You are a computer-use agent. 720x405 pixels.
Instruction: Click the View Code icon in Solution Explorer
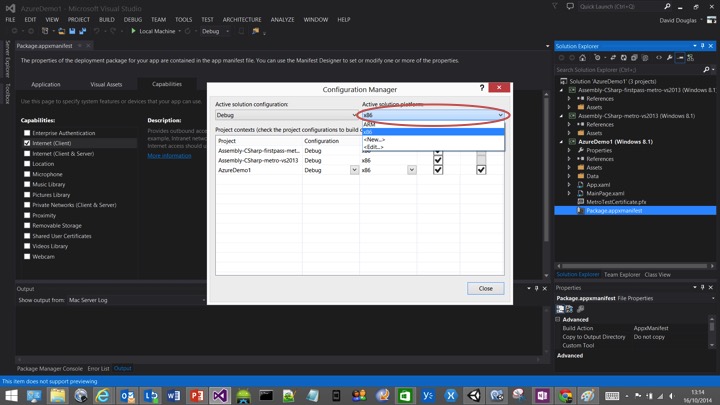tap(659, 58)
